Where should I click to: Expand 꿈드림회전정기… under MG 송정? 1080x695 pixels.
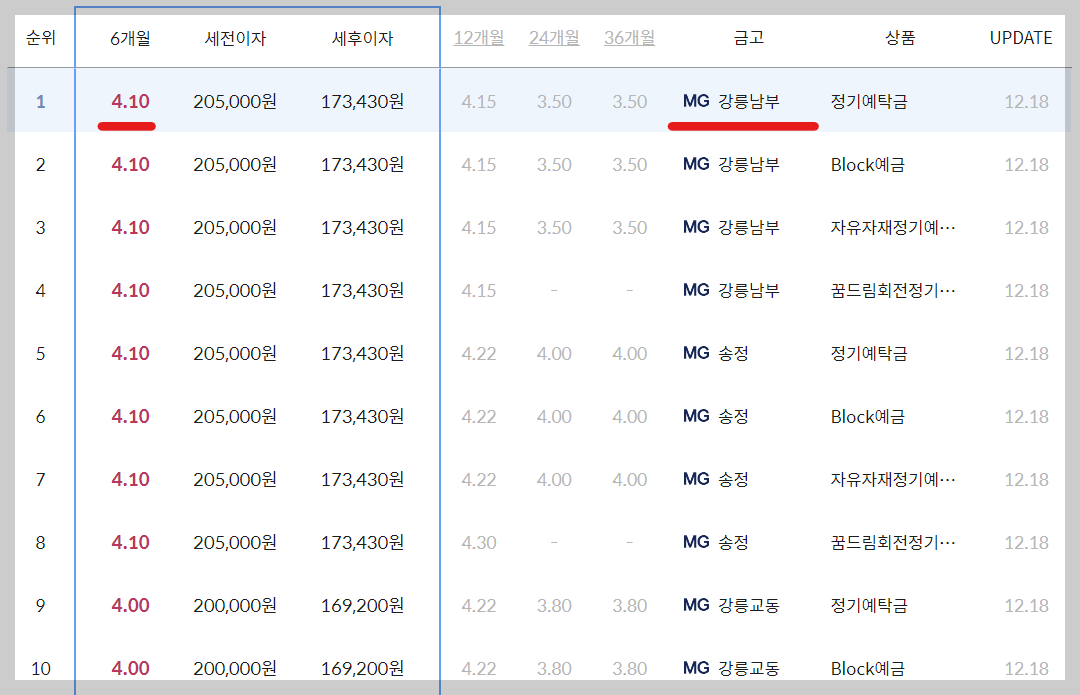pyautogui.click(x=892, y=541)
